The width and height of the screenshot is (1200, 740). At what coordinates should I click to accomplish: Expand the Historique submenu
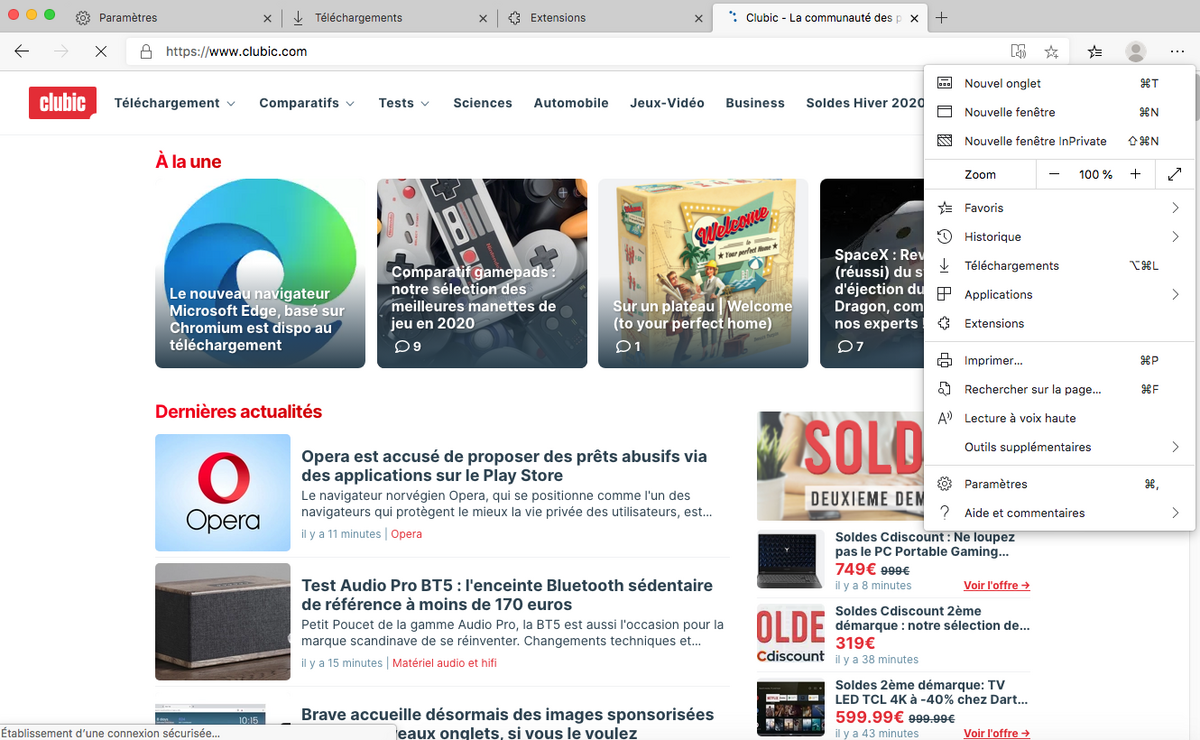coord(1060,237)
